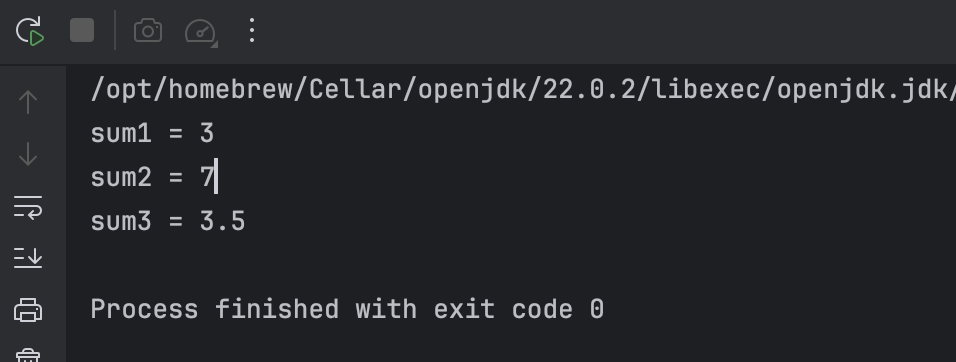Viewport: 956px width, 362px height.
Task: Print the console output via printer icon
Action: tap(28, 310)
